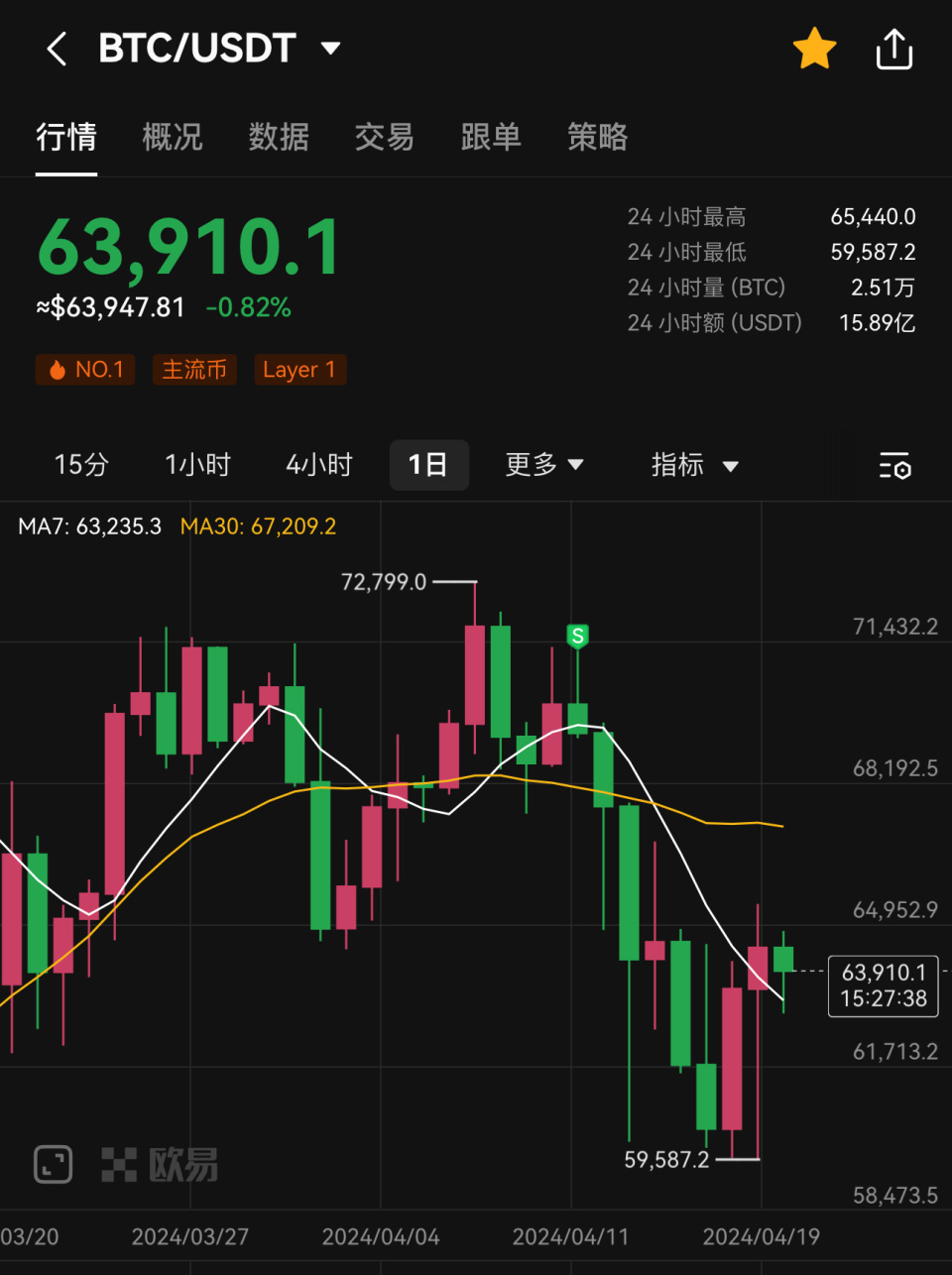Open the chart settings gear icon

pyautogui.click(x=893, y=466)
